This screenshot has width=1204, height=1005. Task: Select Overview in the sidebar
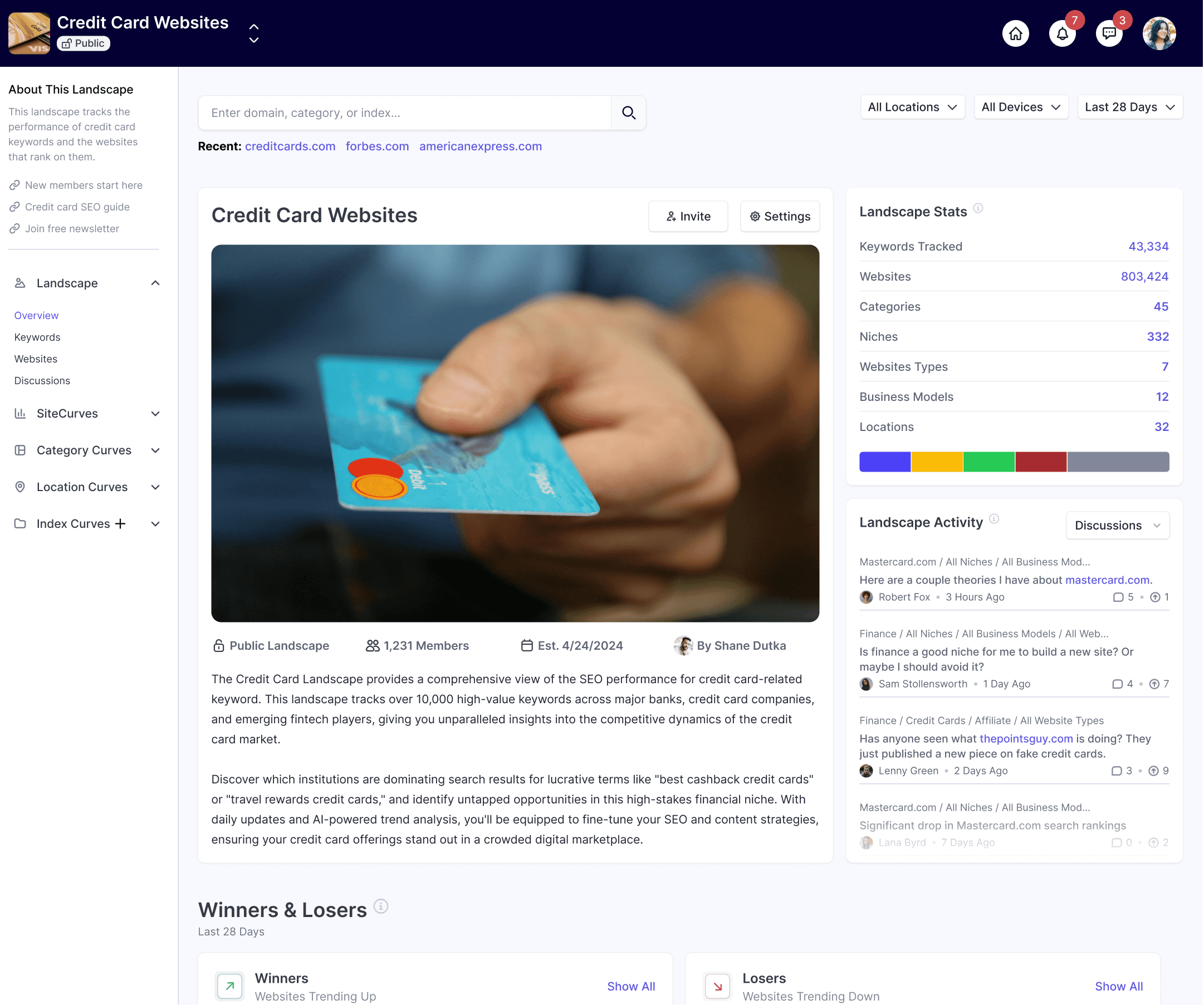coord(36,316)
